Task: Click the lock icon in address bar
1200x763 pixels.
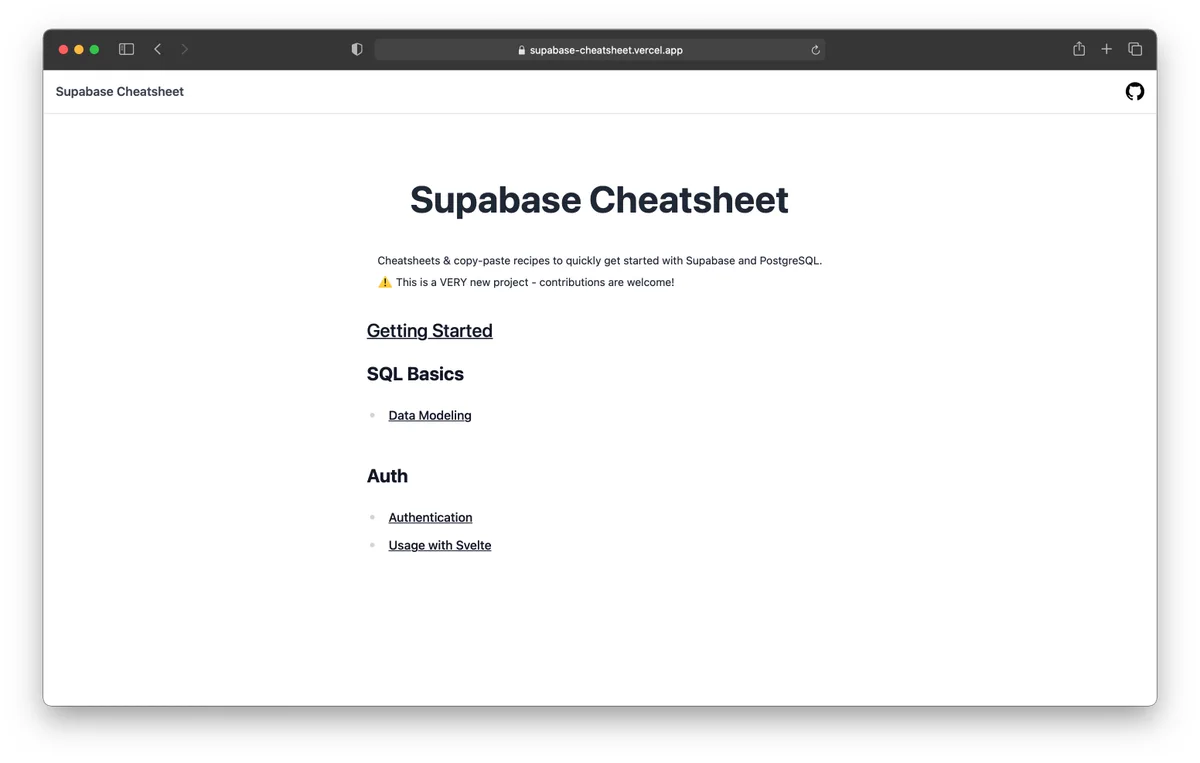Action: pyautogui.click(x=522, y=50)
